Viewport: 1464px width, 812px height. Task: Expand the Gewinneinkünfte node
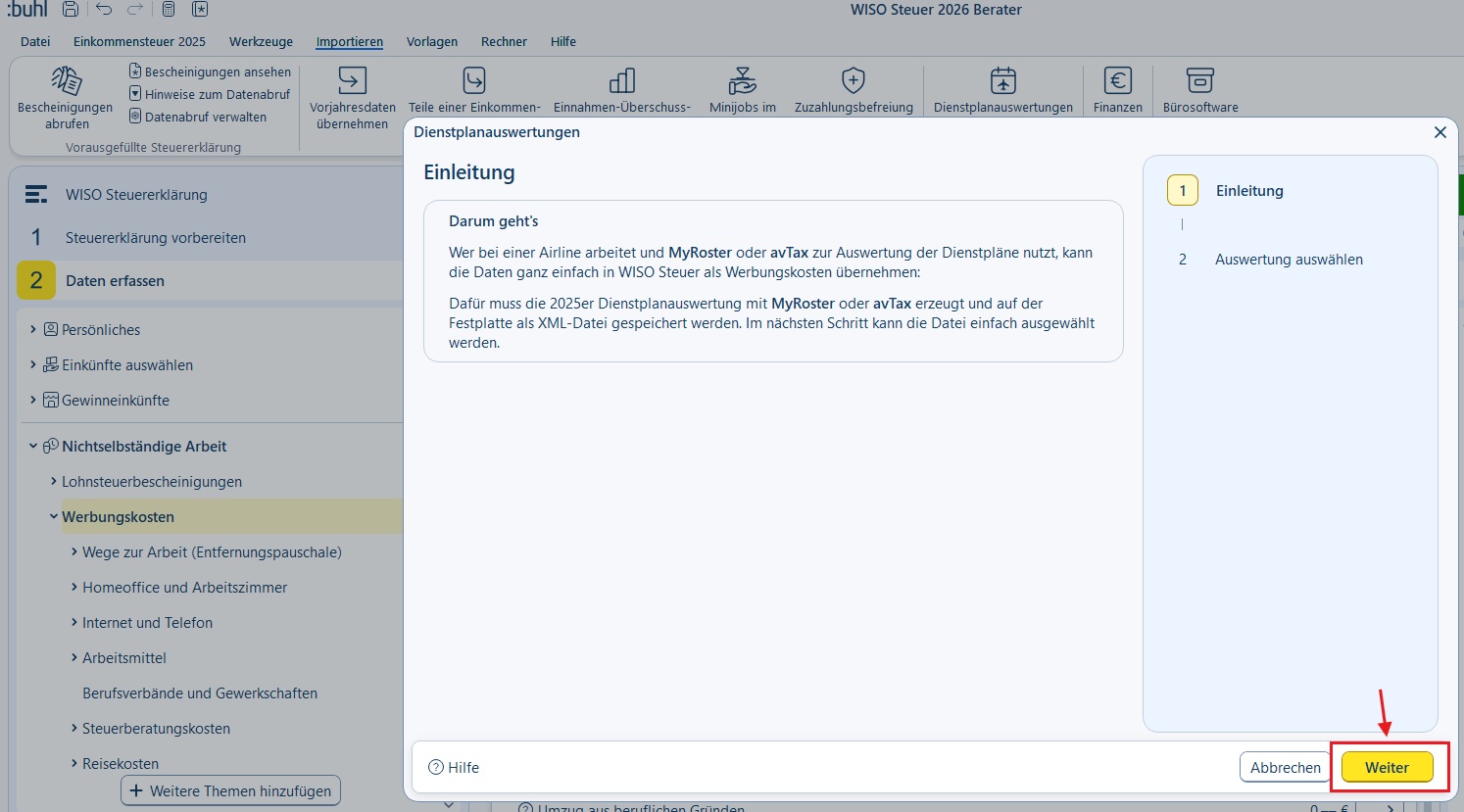(33, 400)
